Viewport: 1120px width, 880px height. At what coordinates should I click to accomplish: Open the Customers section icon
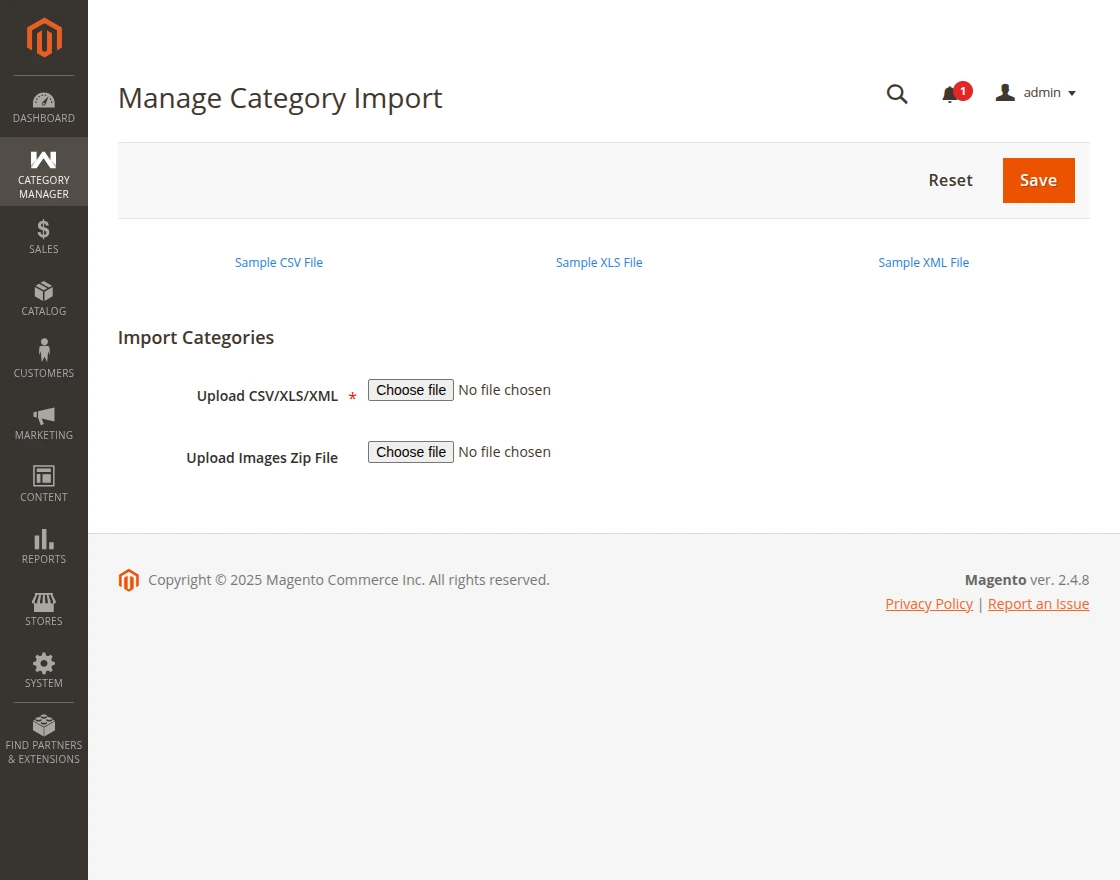[43, 360]
